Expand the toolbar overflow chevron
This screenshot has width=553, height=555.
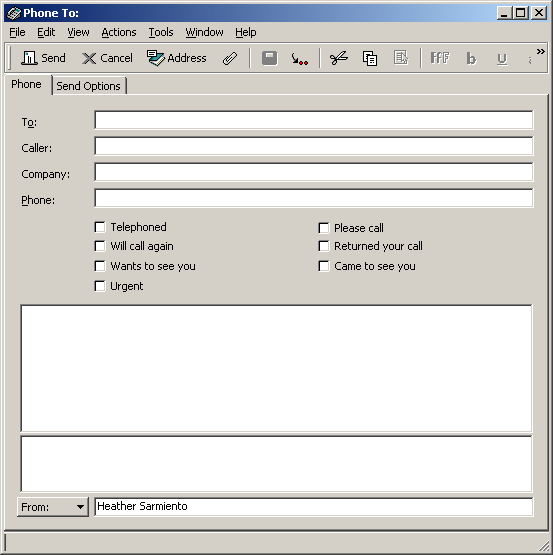tap(540, 52)
